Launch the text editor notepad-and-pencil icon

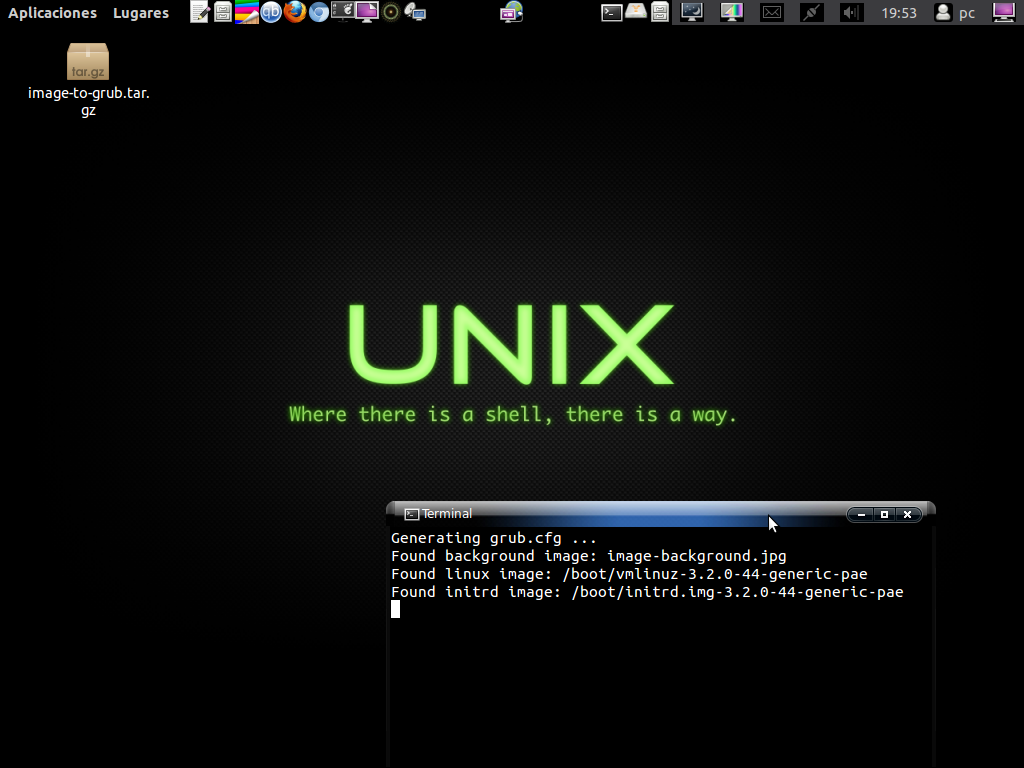click(199, 12)
